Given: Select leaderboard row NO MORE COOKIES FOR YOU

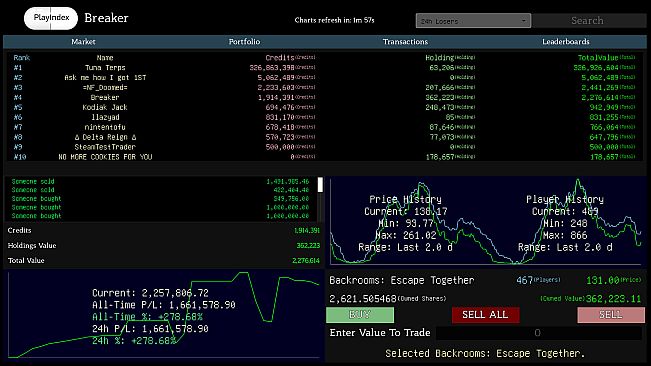Looking at the screenshot, I should tap(325, 157).
